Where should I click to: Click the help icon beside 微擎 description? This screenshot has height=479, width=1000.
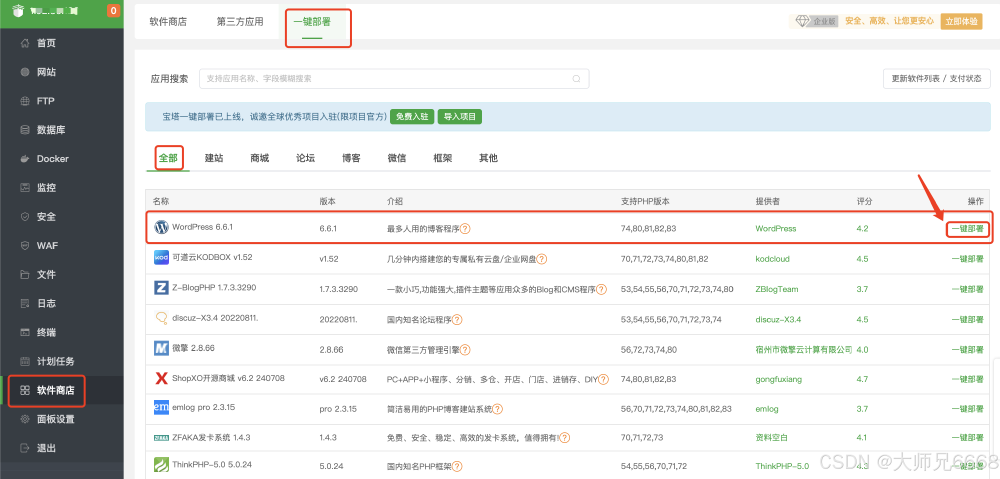click(x=466, y=350)
